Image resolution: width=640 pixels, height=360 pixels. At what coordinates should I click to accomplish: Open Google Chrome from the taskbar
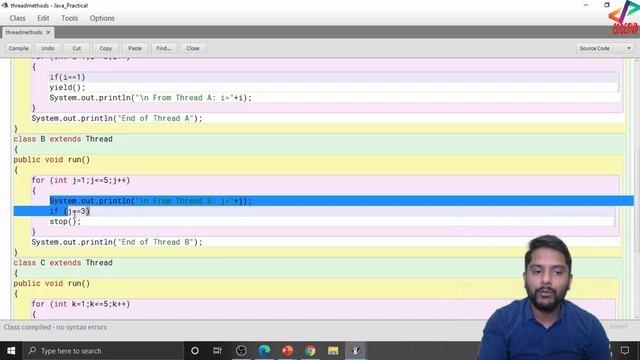pyautogui.click(x=310, y=351)
